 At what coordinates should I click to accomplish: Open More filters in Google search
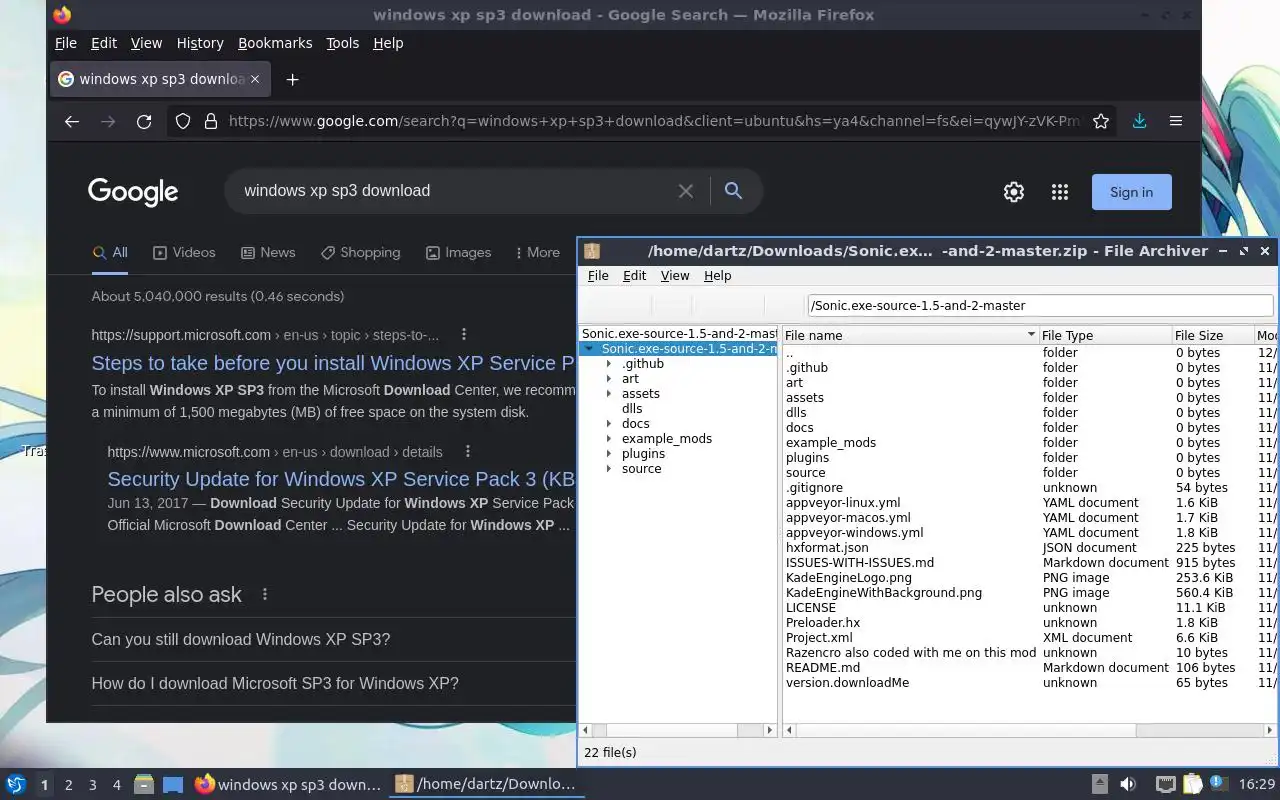537,253
